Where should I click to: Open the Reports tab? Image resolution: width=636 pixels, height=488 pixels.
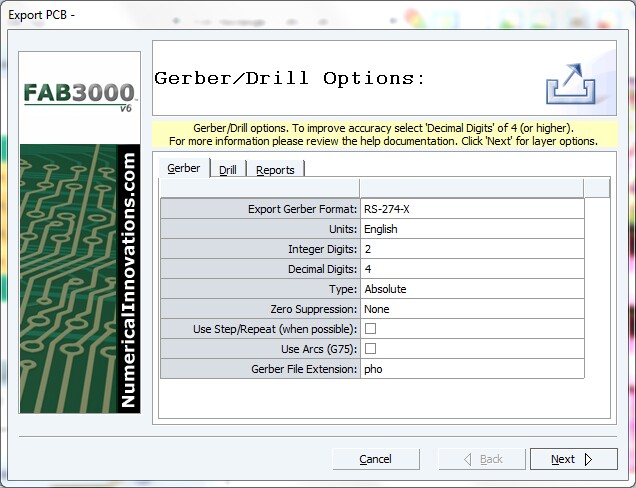pyautogui.click(x=275, y=170)
